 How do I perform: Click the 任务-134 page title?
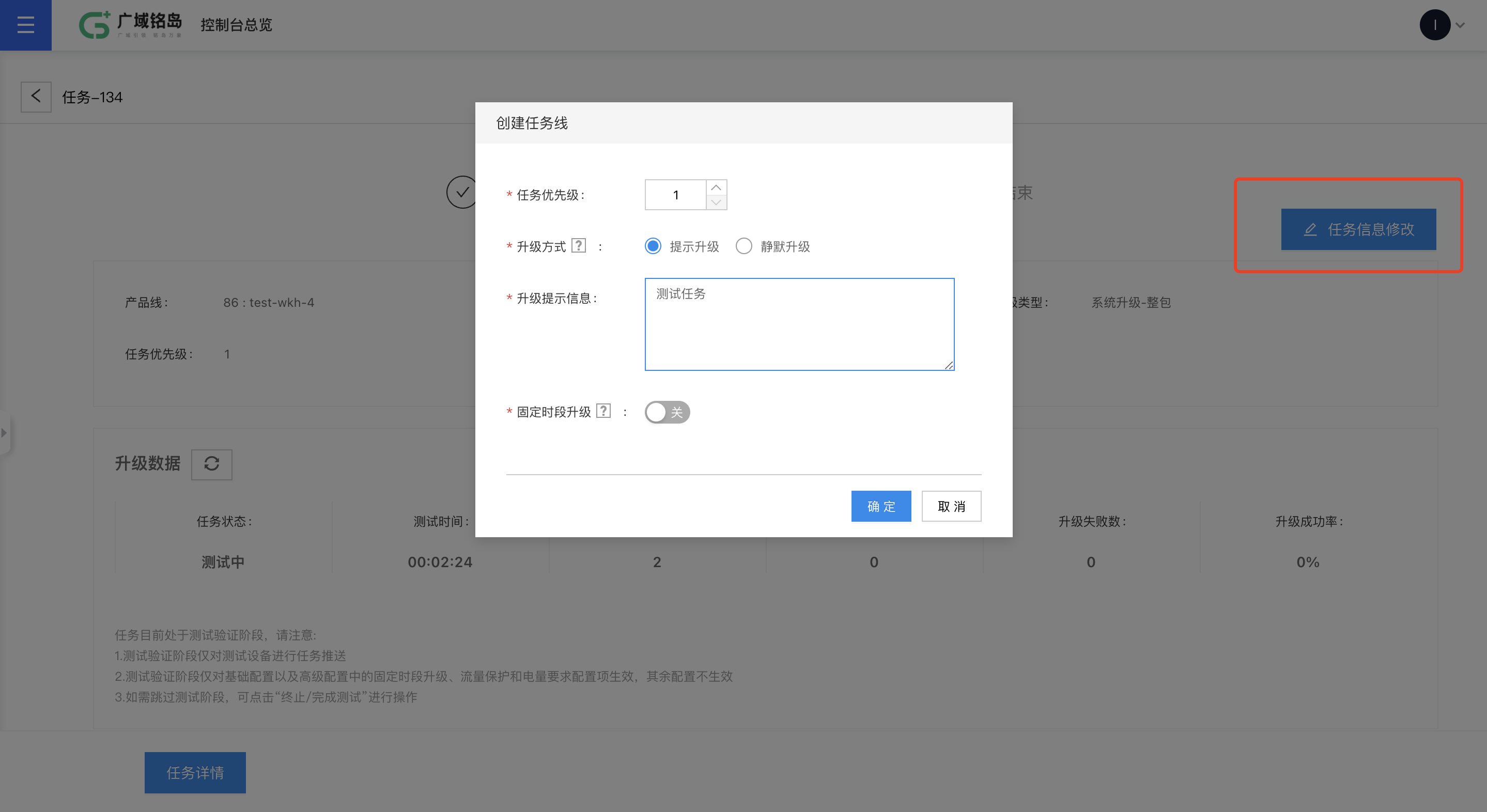[92, 97]
